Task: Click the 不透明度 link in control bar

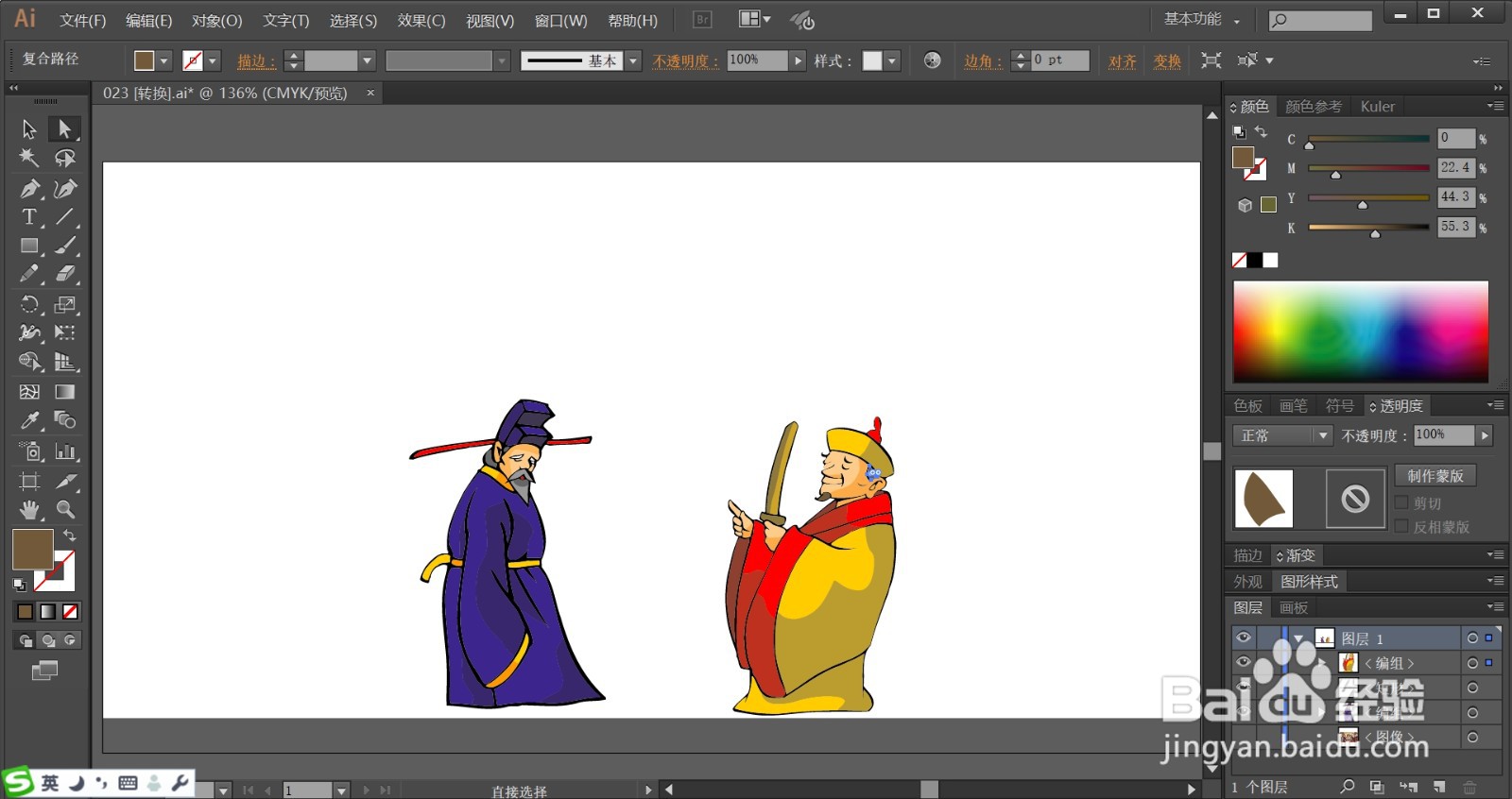Action: (685, 61)
